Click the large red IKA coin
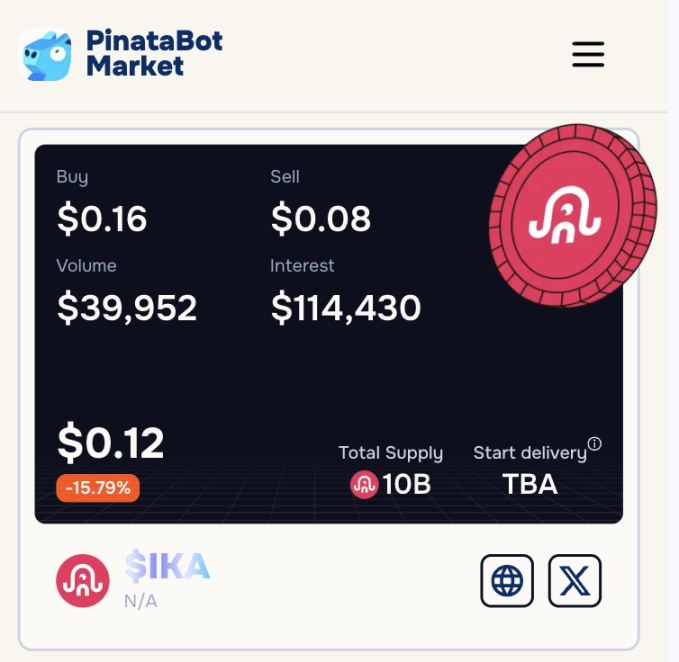Viewport: 679px width, 662px height. pyautogui.click(x=571, y=214)
